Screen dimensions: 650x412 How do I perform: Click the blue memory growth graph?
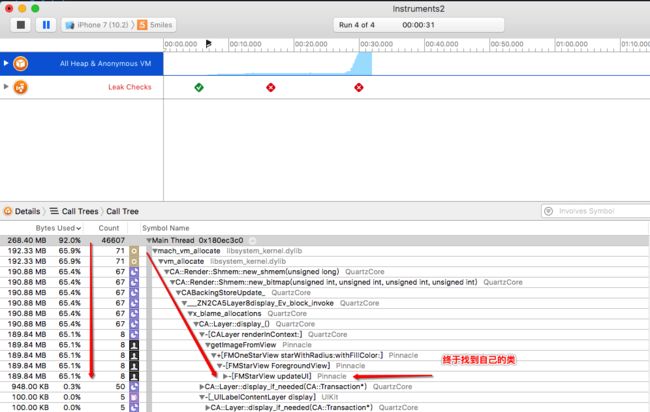point(362,63)
